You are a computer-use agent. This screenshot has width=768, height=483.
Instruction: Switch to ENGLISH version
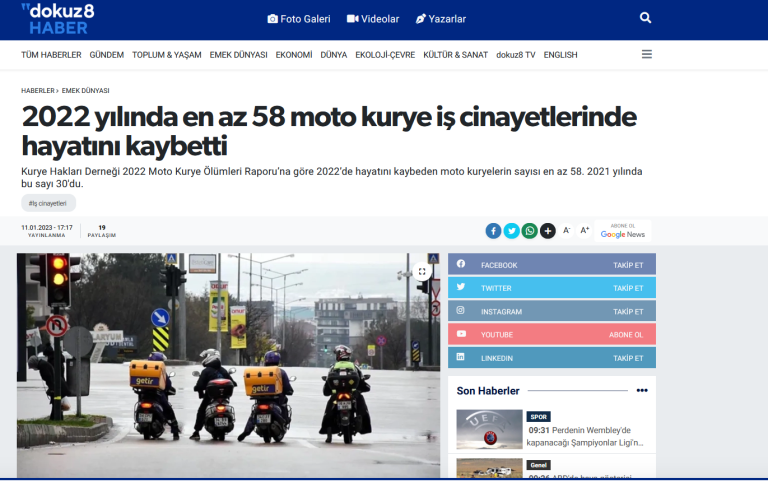(x=560, y=55)
